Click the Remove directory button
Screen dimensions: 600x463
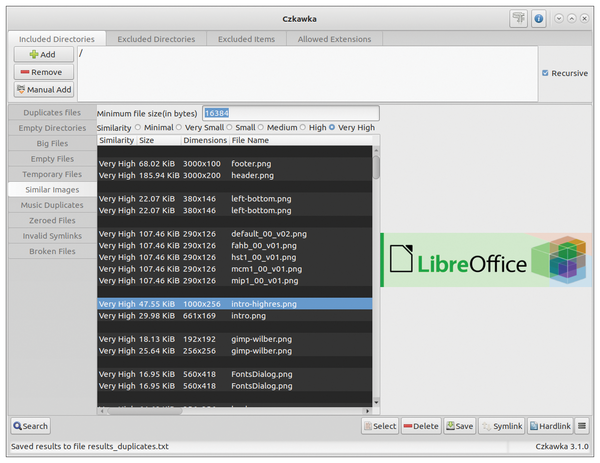click(44, 72)
